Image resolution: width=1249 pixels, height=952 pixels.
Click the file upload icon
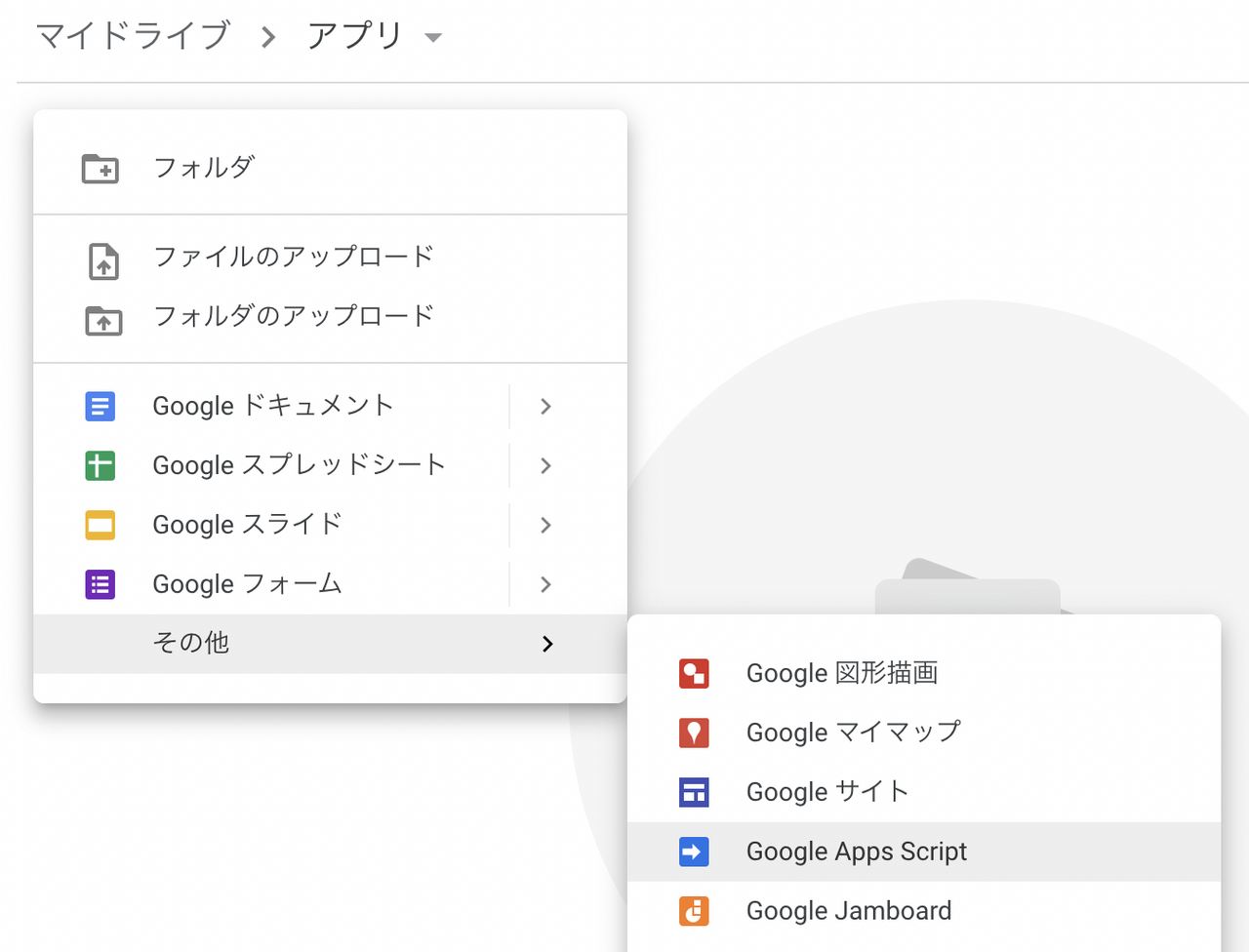[103, 261]
